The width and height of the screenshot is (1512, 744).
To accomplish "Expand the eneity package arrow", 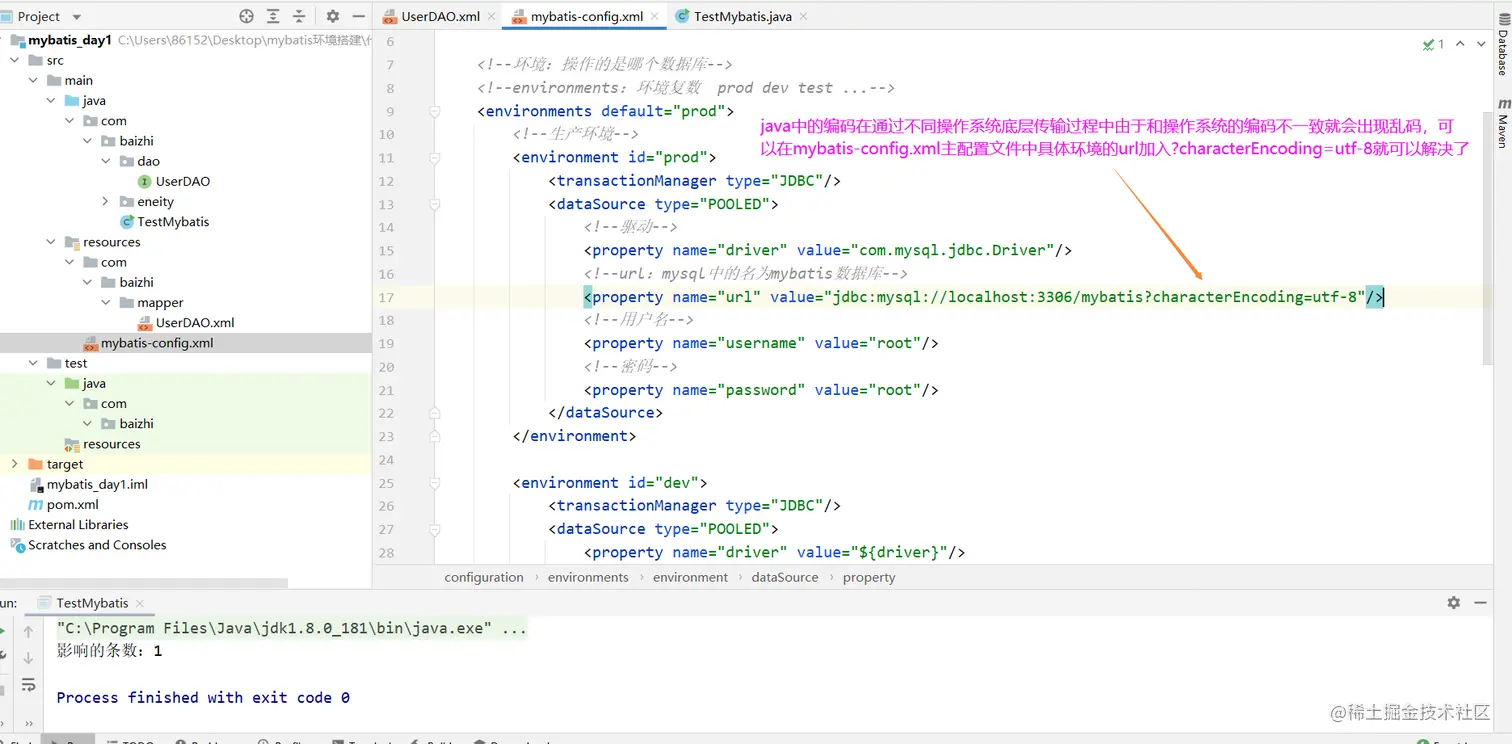I will tap(105, 202).
